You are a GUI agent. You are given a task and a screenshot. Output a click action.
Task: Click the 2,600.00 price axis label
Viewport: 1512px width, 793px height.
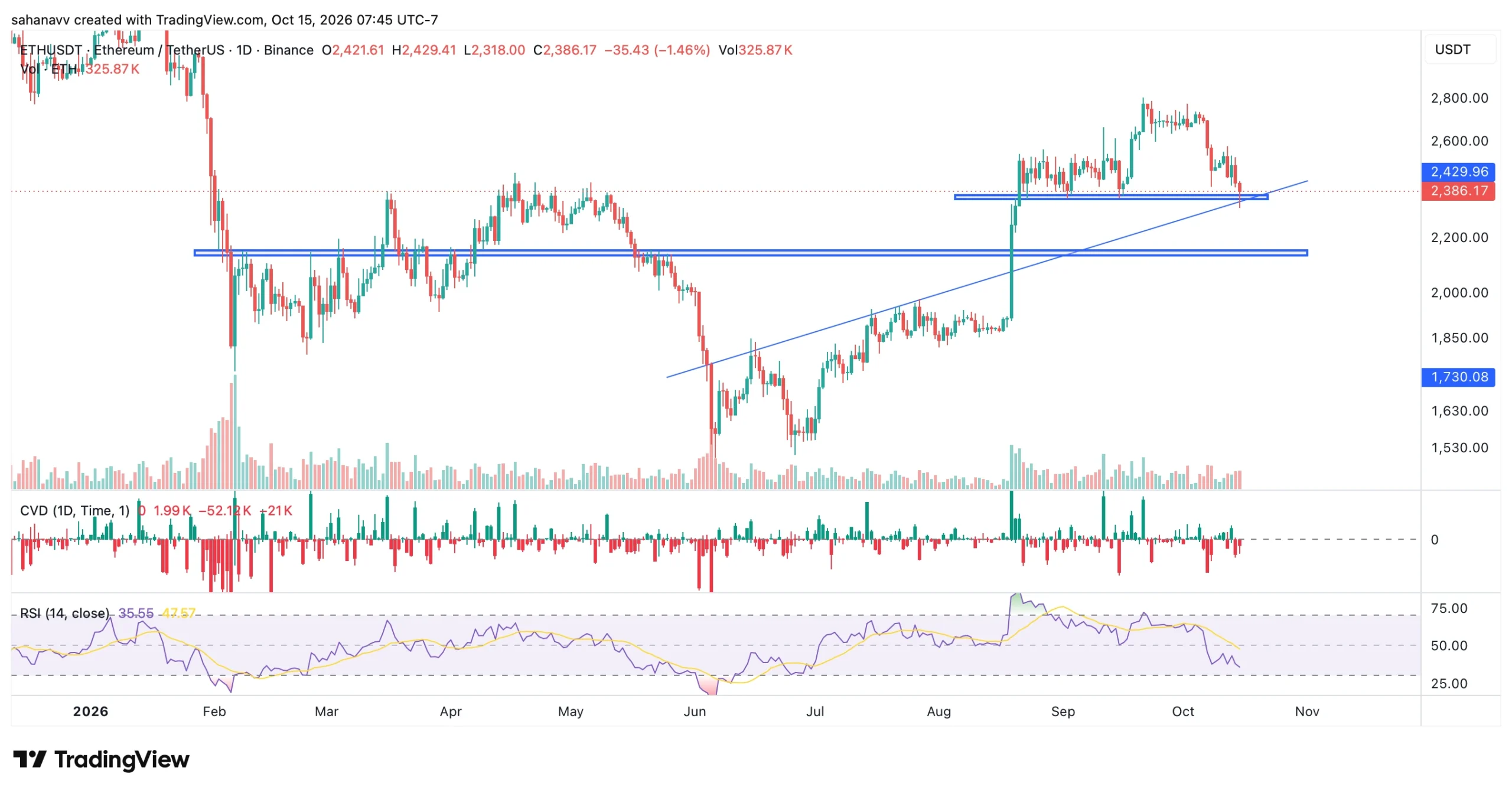click(1459, 141)
